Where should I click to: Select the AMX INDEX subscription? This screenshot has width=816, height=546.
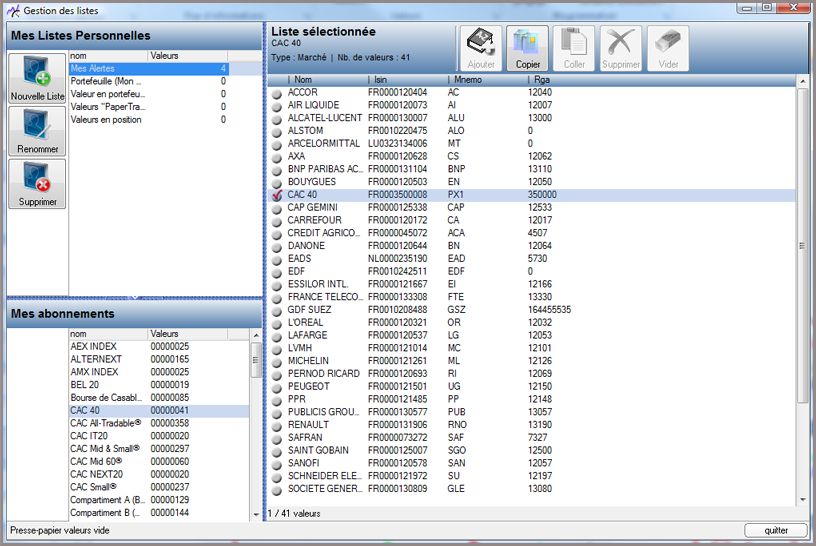(x=159, y=372)
